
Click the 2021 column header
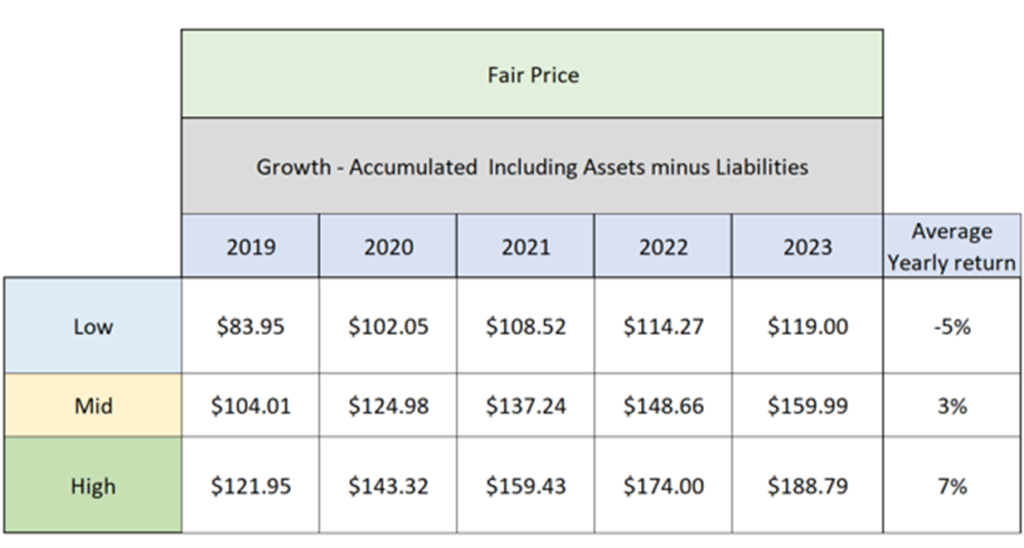525,247
